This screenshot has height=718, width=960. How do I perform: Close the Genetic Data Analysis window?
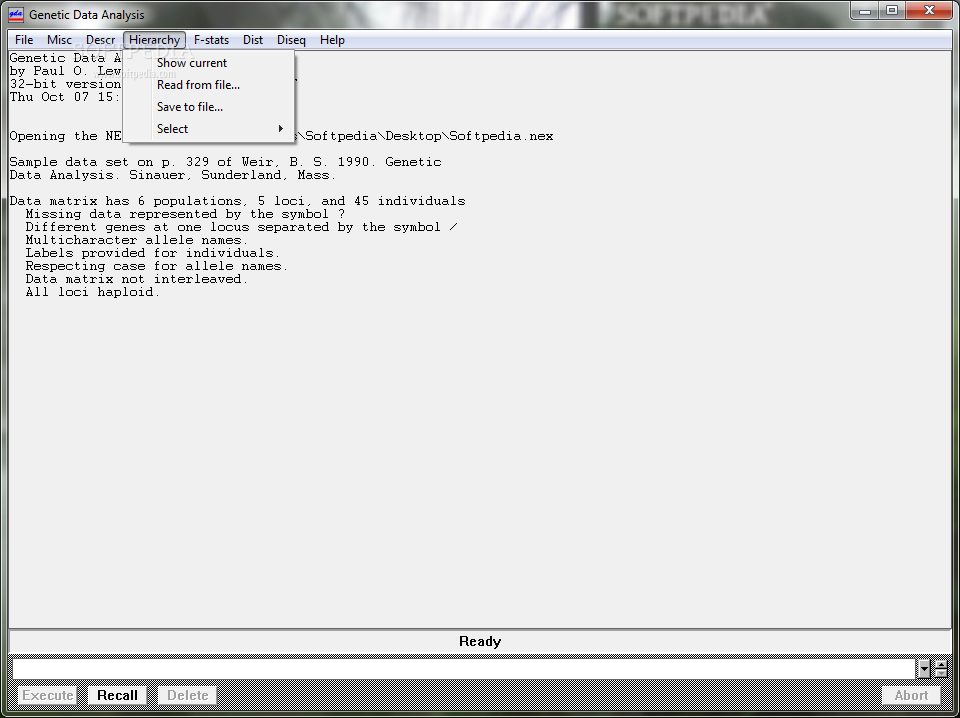[929, 10]
